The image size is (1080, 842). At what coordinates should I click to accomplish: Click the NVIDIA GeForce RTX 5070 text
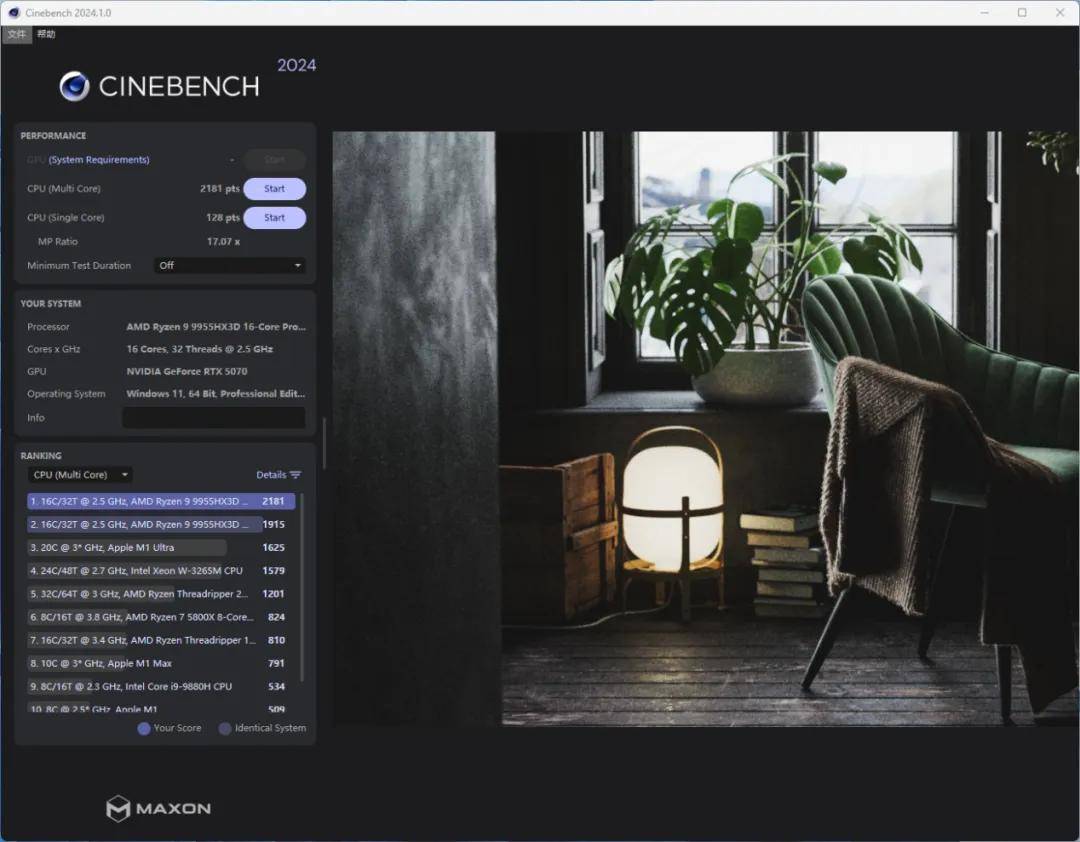(x=187, y=371)
